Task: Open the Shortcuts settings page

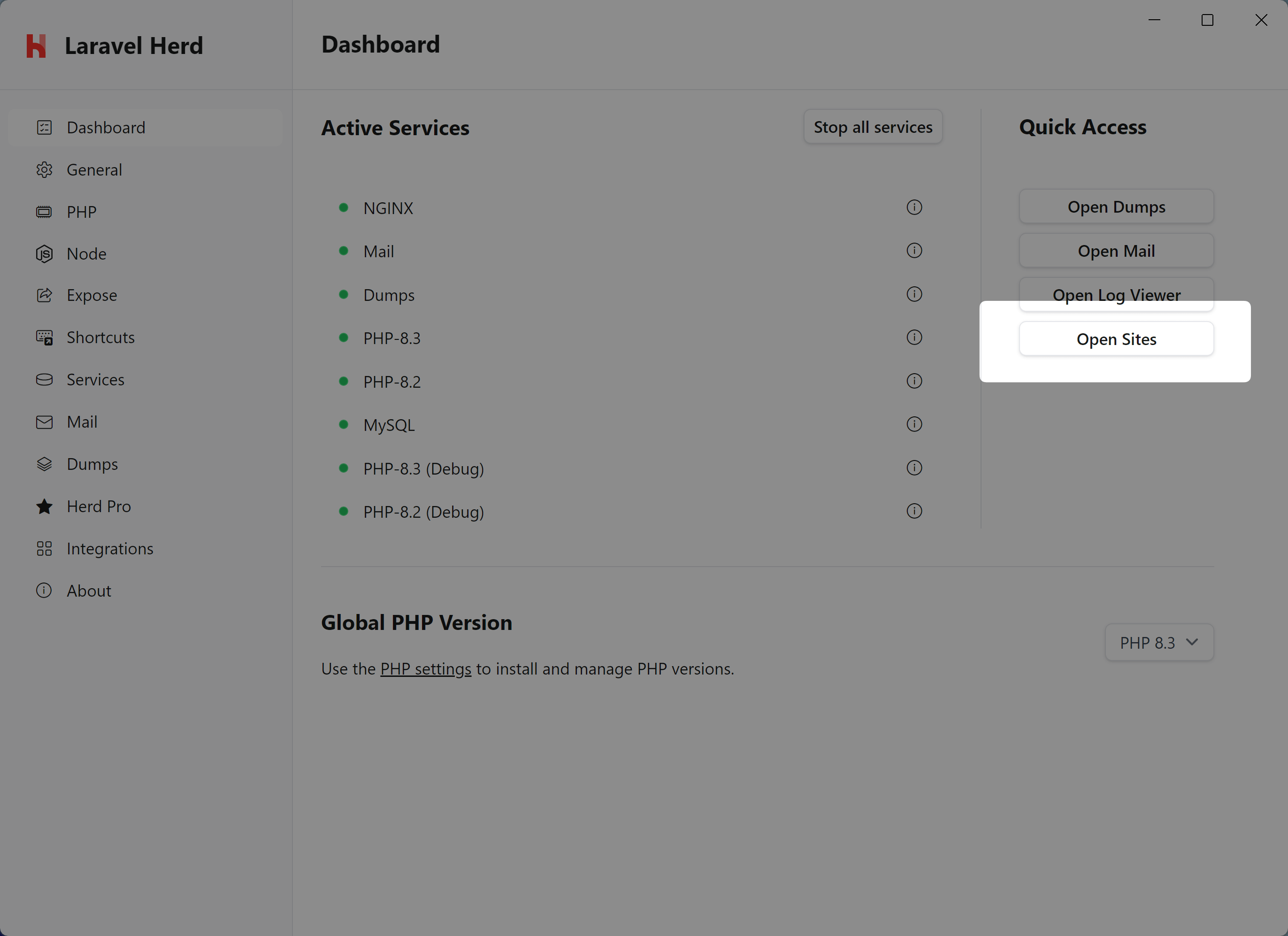Action: pyautogui.click(x=100, y=338)
